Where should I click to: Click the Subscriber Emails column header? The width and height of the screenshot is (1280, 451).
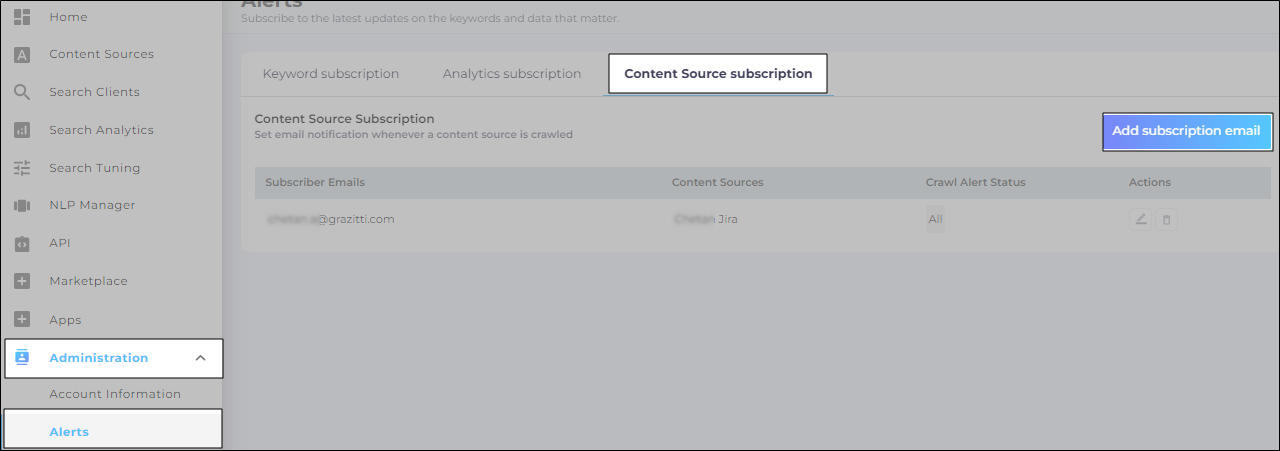tap(315, 182)
